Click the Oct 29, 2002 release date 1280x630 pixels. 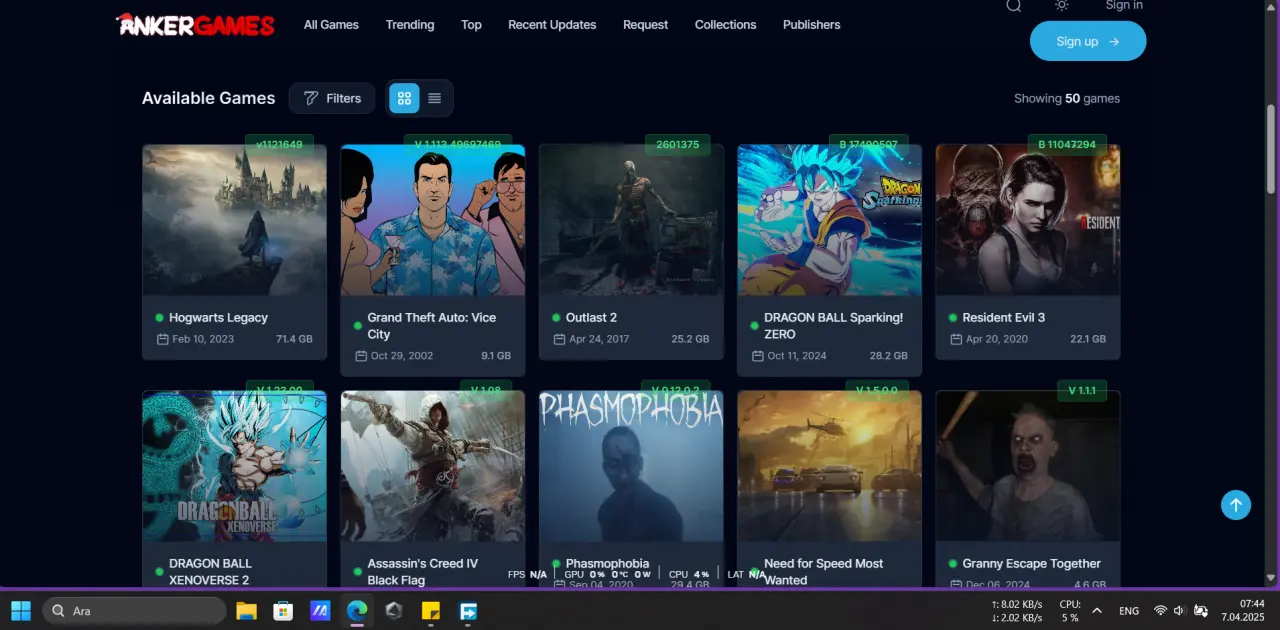pos(401,356)
